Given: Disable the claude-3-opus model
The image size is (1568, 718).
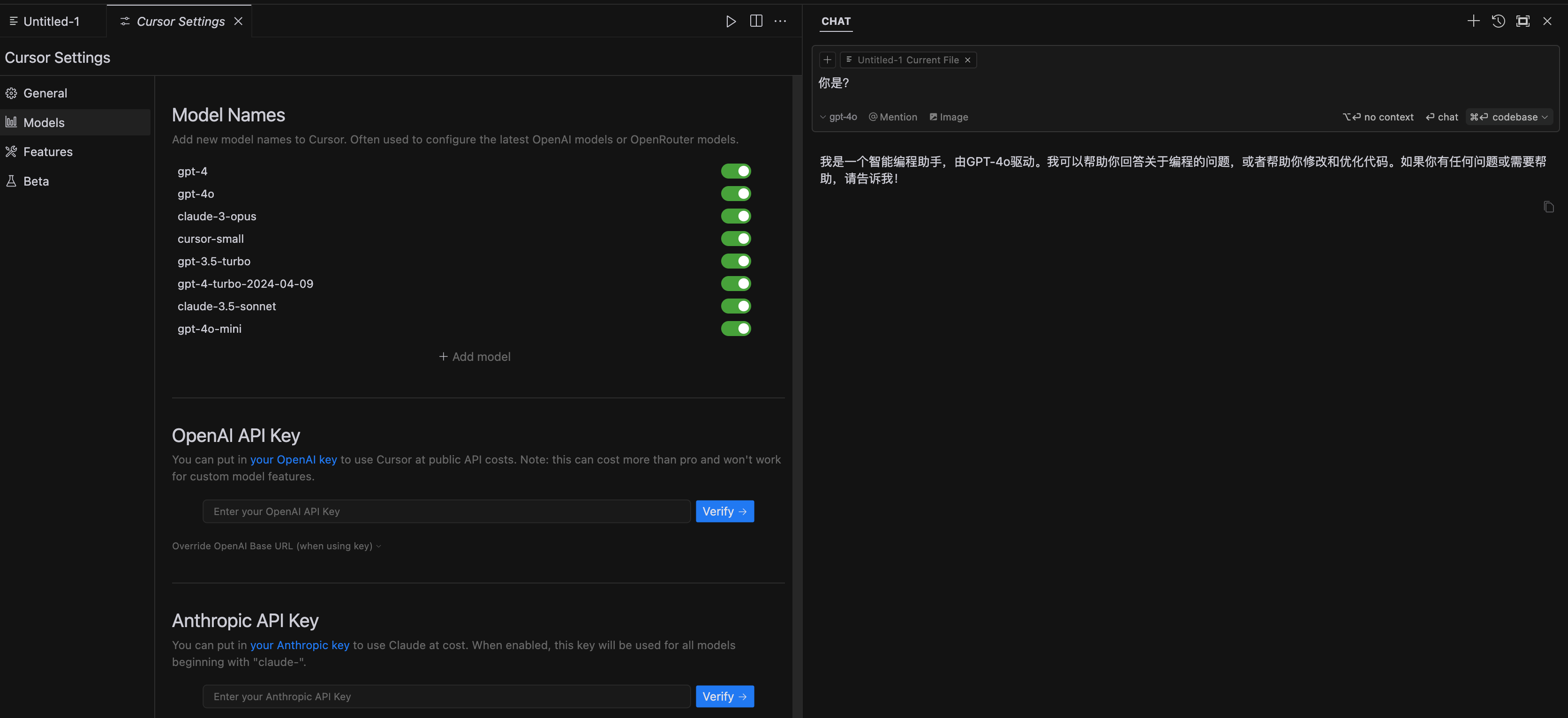Looking at the screenshot, I should (736, 216).
